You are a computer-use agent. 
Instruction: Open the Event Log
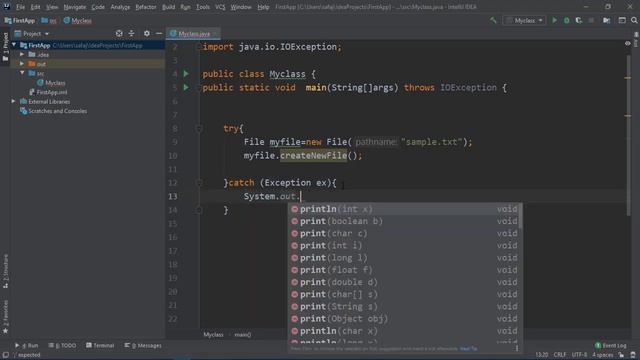tap(611, 345)
